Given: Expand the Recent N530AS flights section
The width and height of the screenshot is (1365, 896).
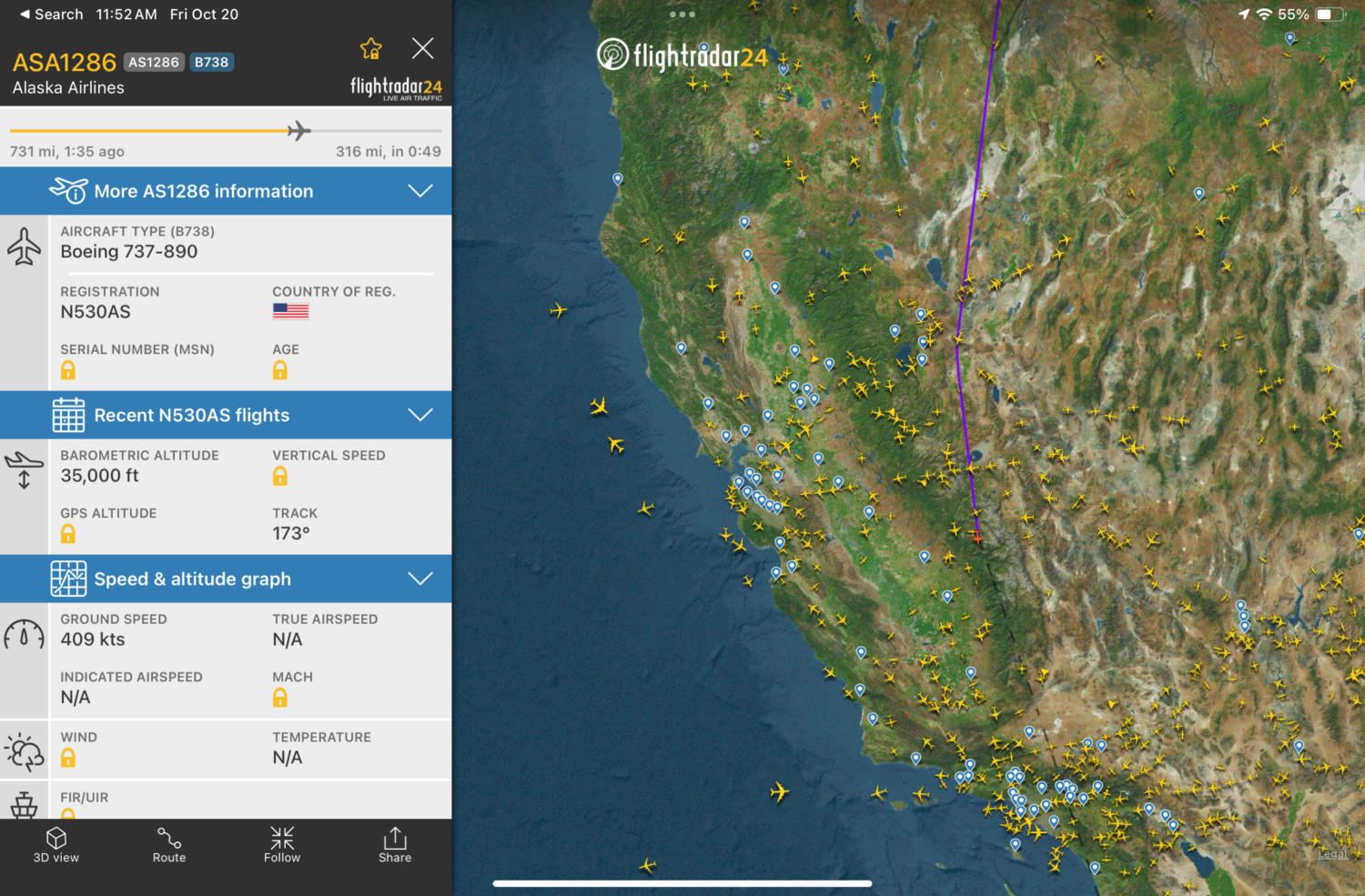Looking at the screenshot, I should [x=420, y=415].
